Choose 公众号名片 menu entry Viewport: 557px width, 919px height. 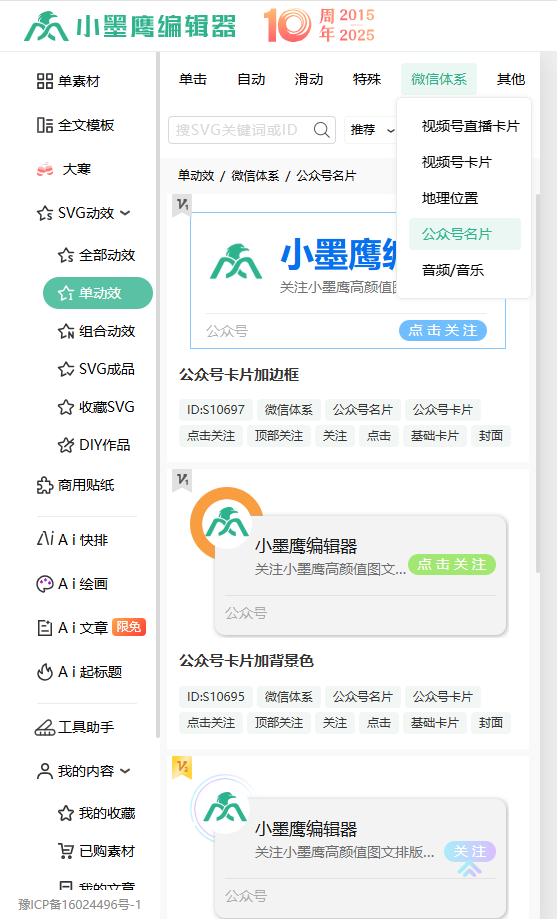[x=465, y=234]
